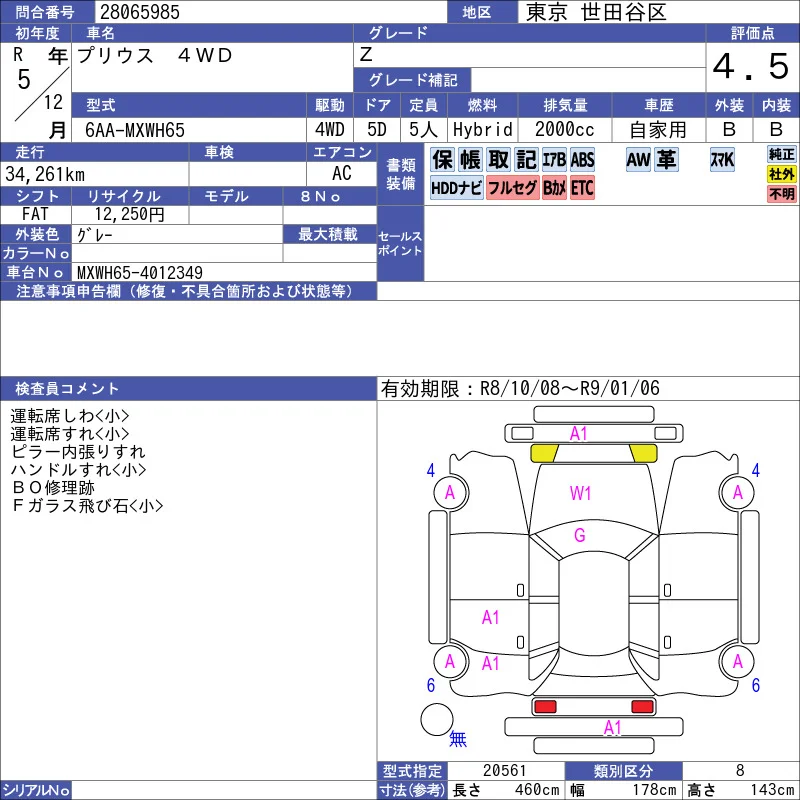Screen dimensions: 800x800
Task: Select the HDDナビ navigation badge
Action: [457, 188]
